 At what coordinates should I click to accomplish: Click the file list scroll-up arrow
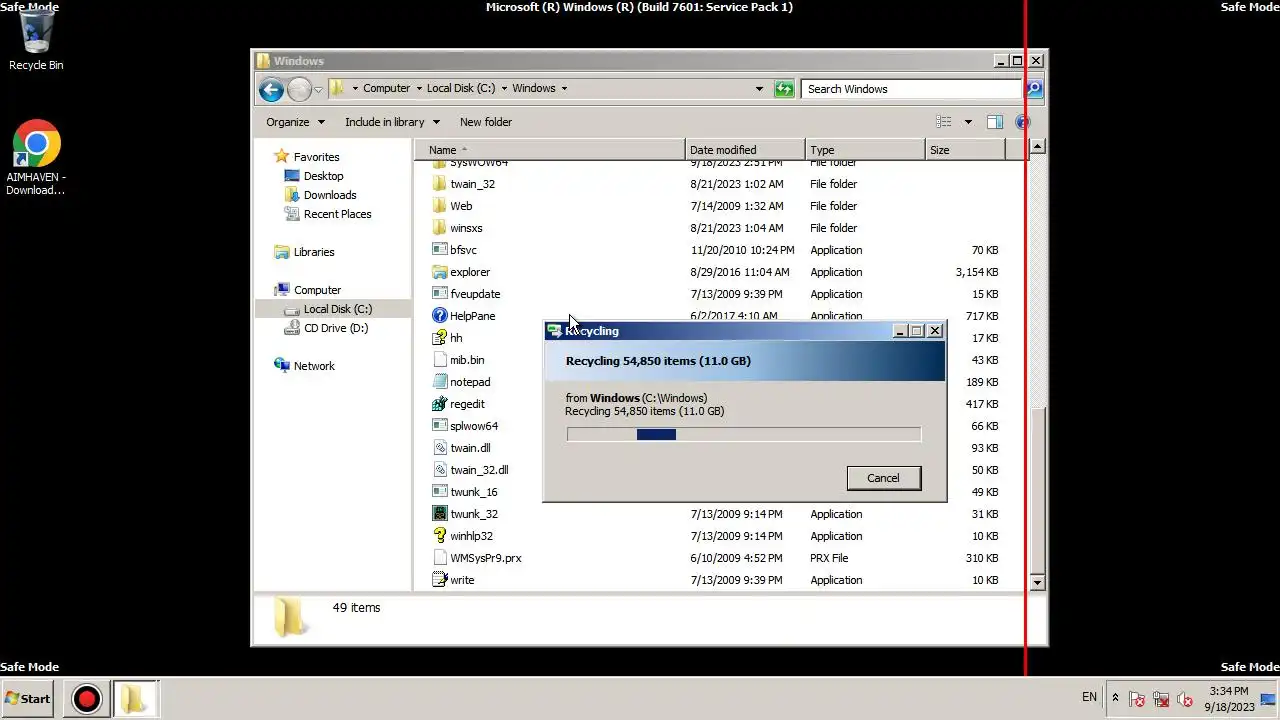click(x=1037, y=148)
